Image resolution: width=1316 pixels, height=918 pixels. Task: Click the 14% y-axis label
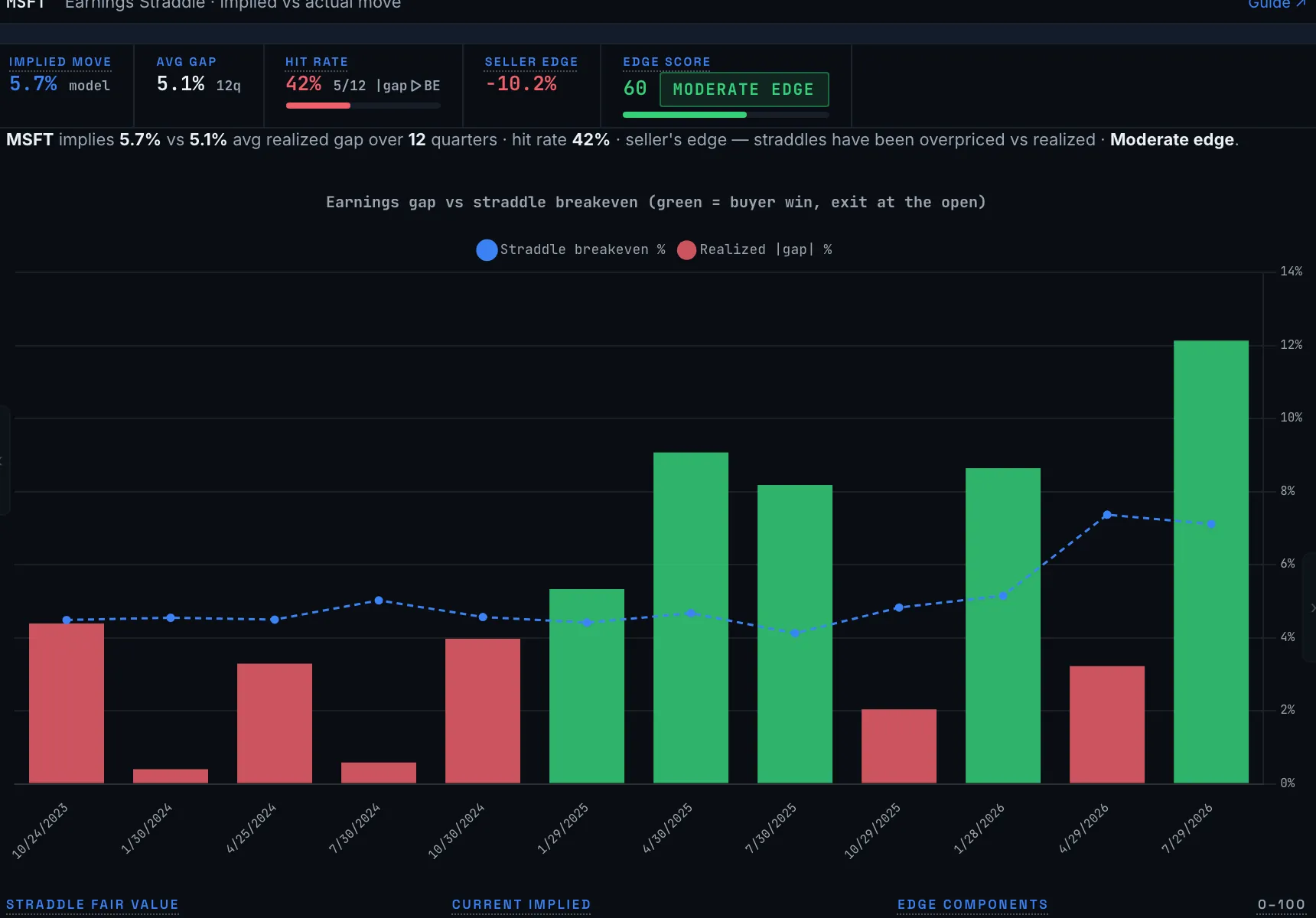tap(1292, 272)
